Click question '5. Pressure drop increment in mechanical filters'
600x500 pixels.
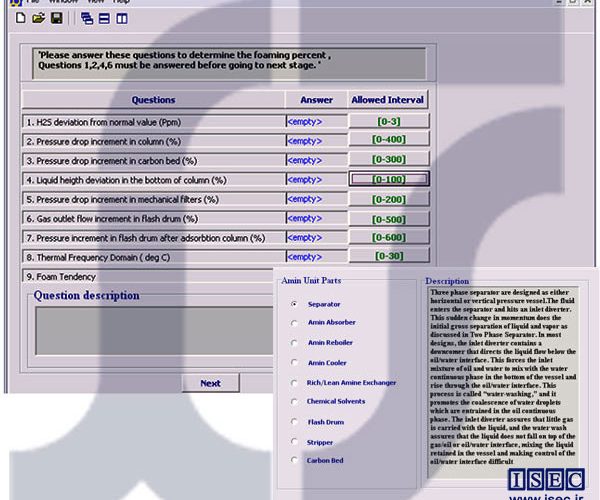click(x=154, y=199)
